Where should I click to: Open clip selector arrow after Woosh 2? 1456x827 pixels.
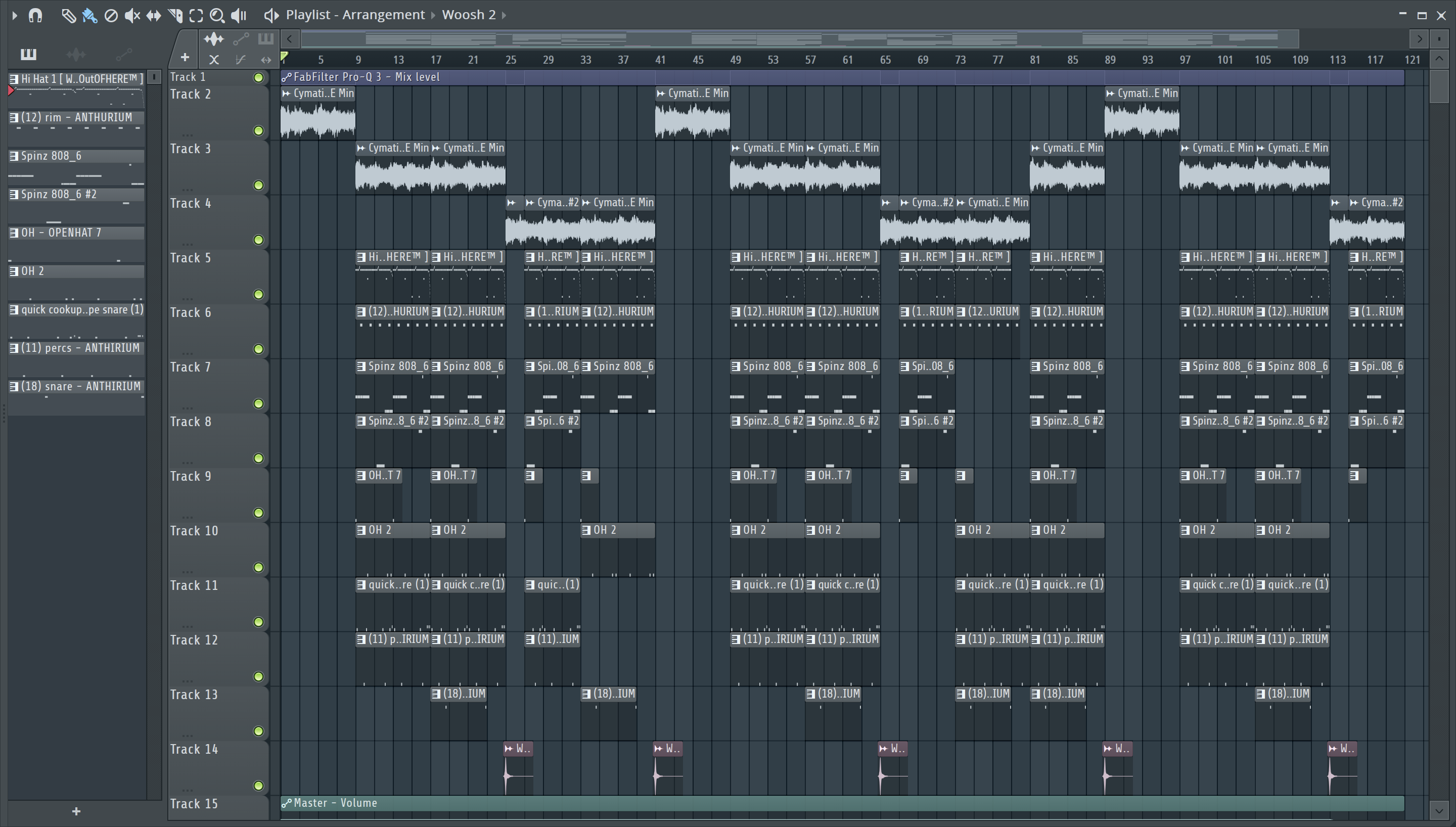pos(504,15)
